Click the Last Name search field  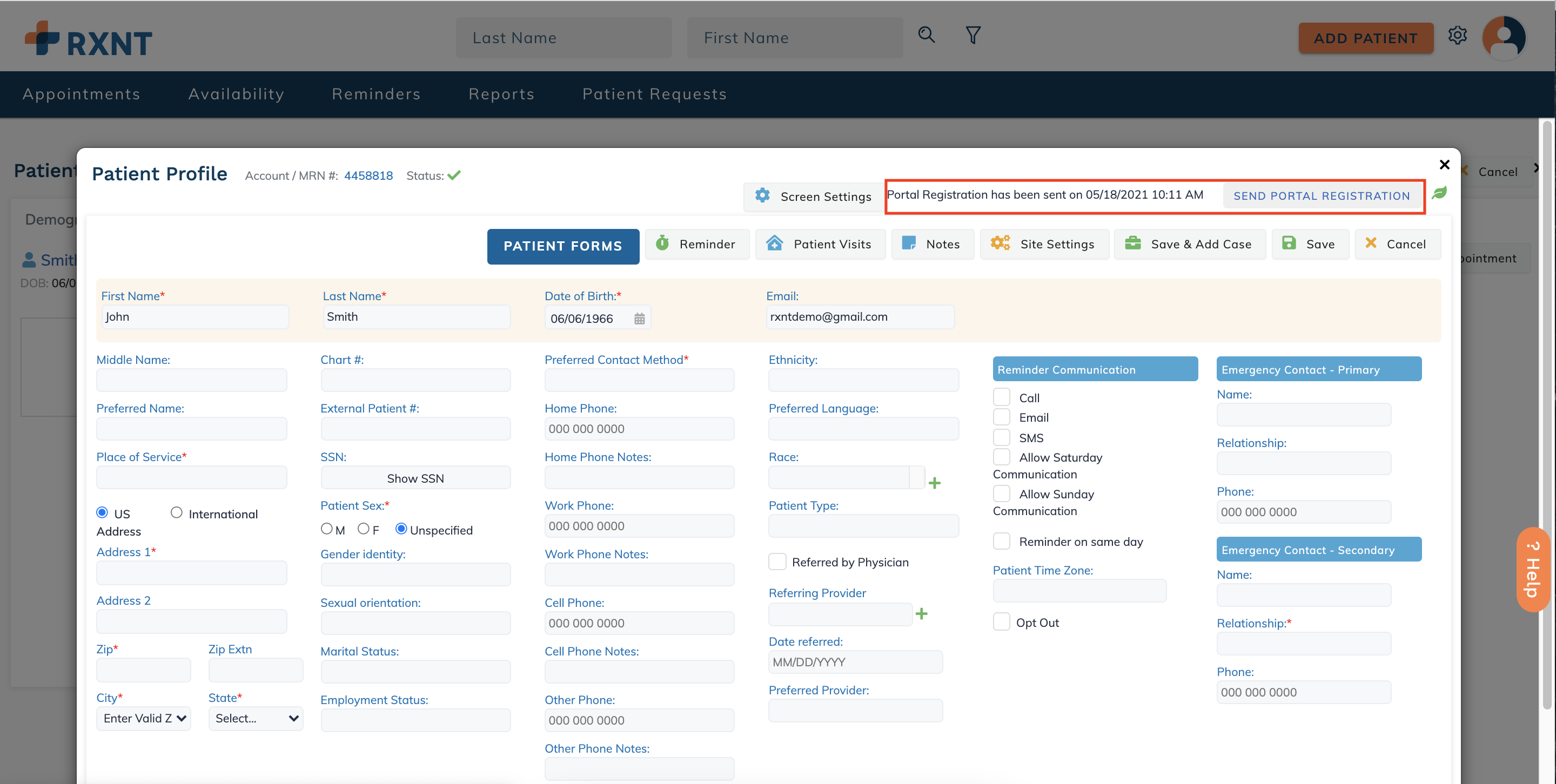coord(563,37)
